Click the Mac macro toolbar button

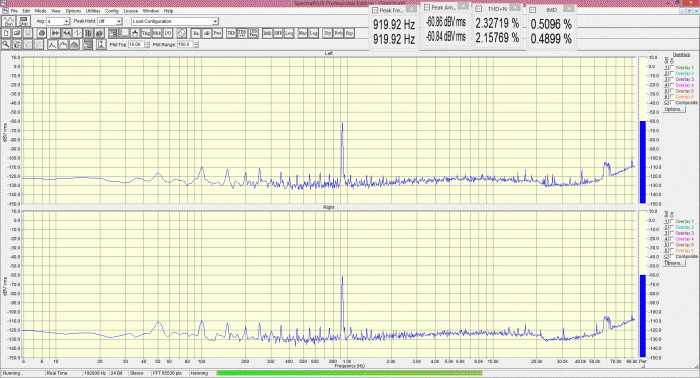[303, 33]
